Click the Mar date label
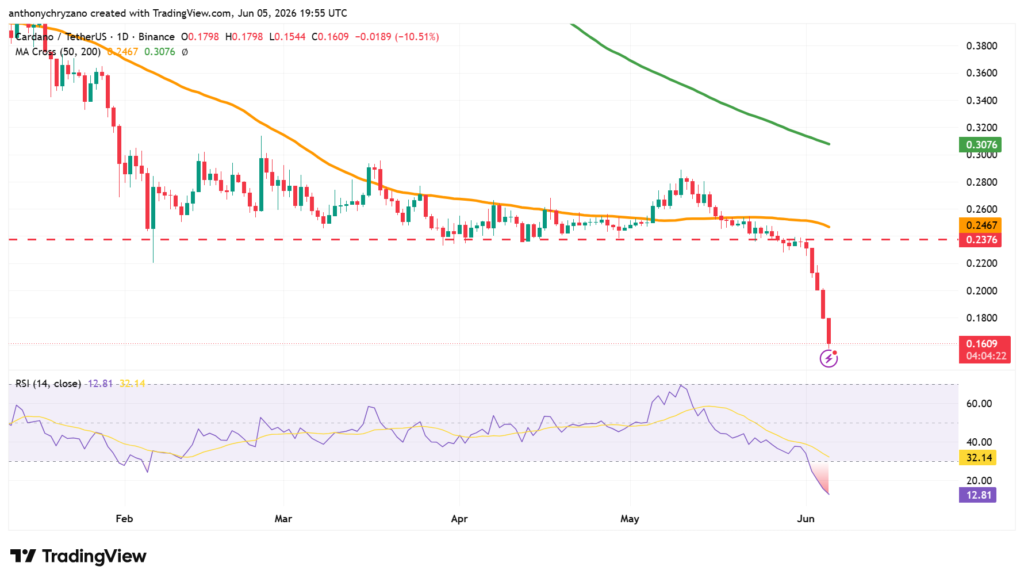Screen dimensions: 1024x582 coord(283,519)
